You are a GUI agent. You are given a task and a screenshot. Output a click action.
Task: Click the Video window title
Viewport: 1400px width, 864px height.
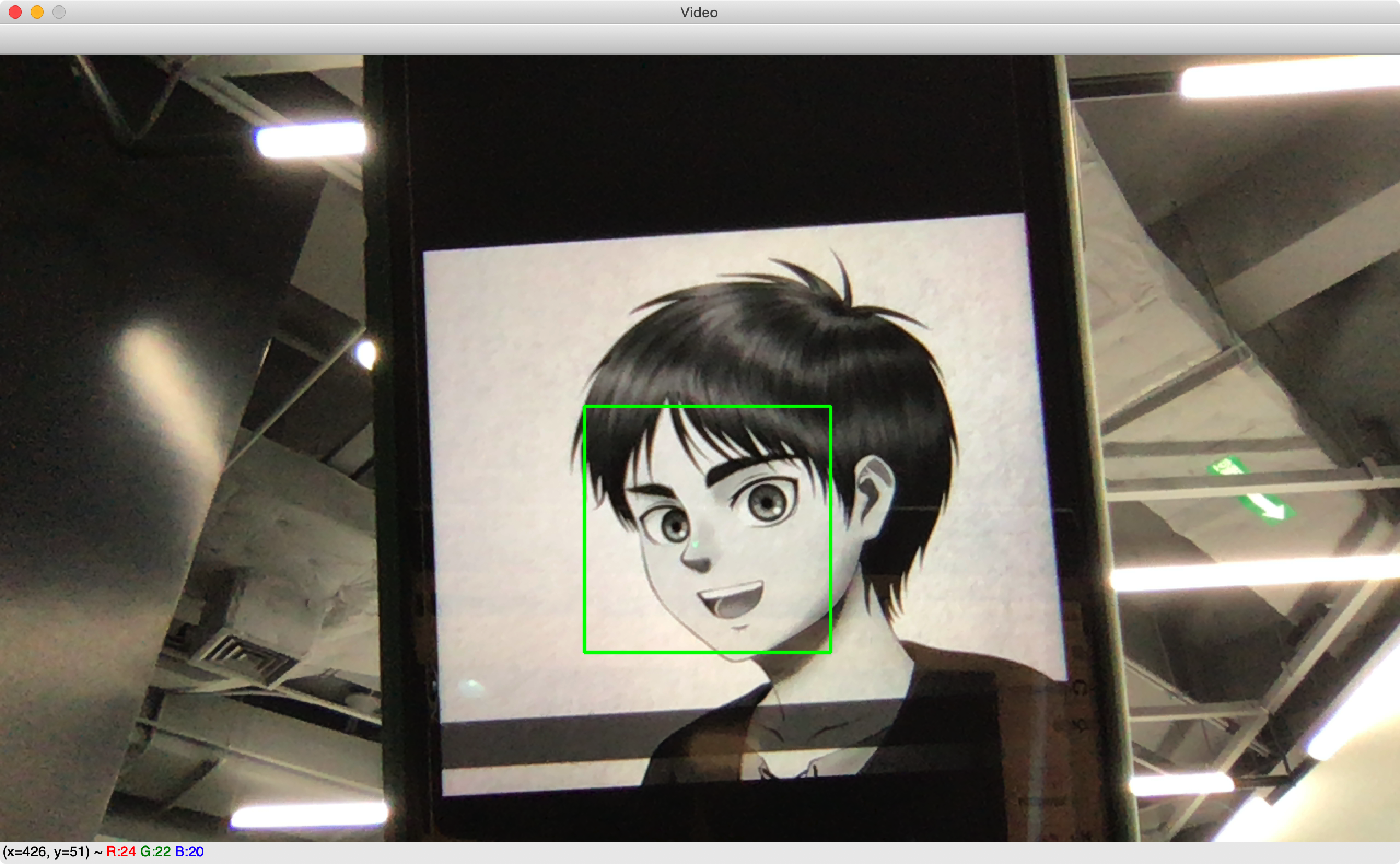pyautogui.click(x=699, y=13)
